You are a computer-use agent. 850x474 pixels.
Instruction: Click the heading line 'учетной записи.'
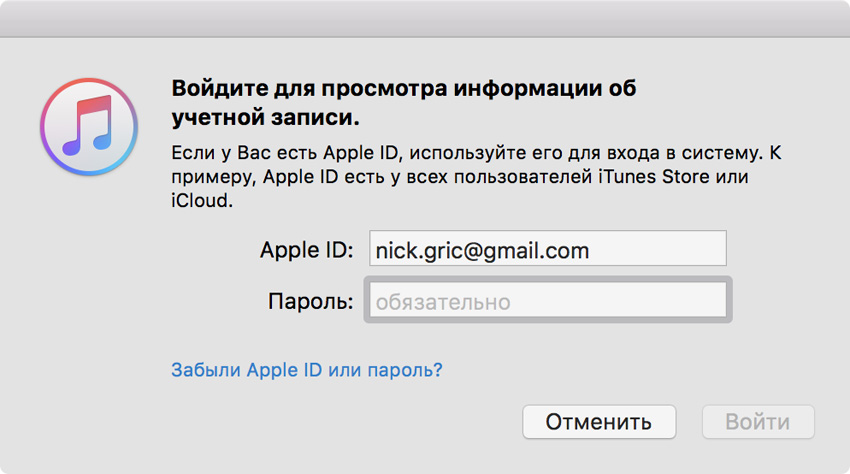coord(265,117)
